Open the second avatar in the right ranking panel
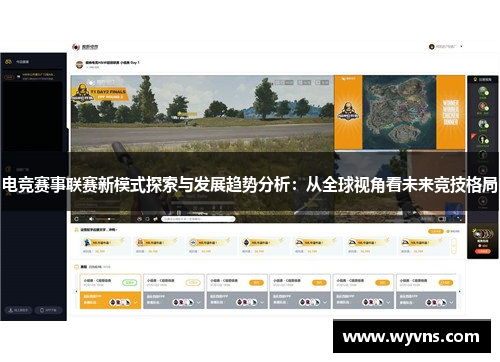The height and width of the screenshot is (362, 500). [x=483, y=107]
